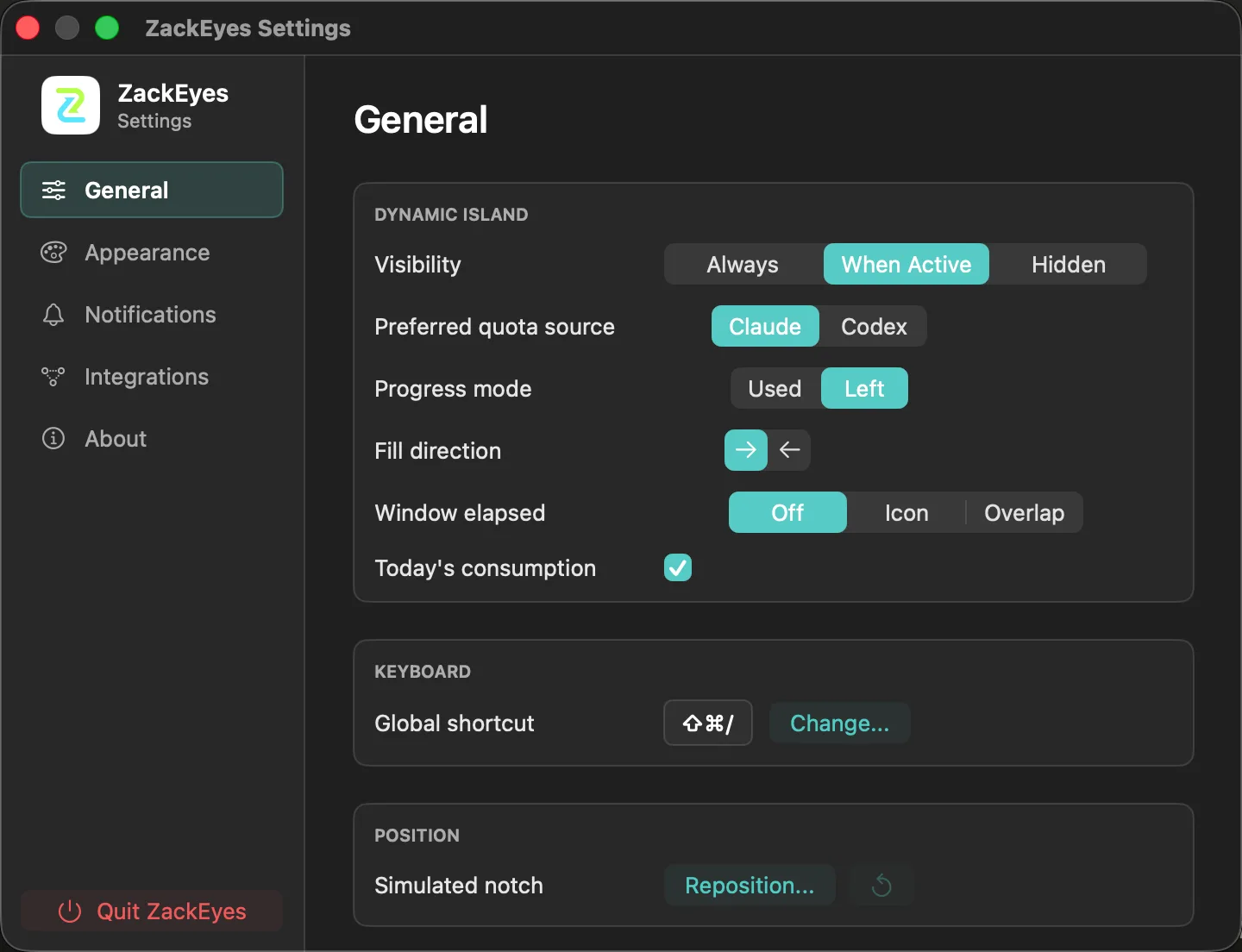This screenshot has width=1242, height=952.
Task: Switch to the Notifications tab
Action: pyautogui.click(x=152, y=315)
